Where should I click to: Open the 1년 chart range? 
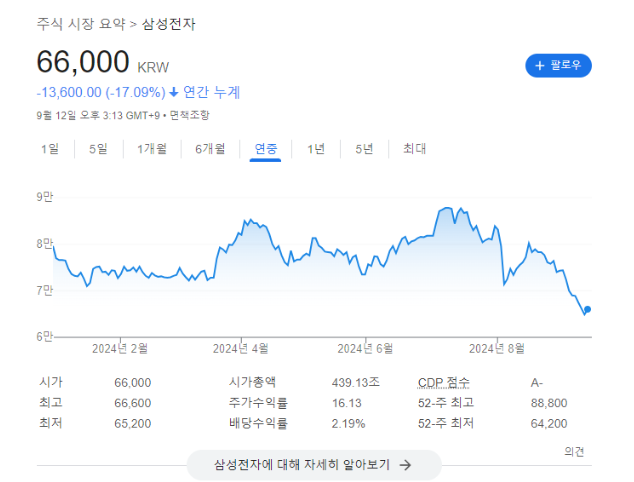click(x=316, y=149)
